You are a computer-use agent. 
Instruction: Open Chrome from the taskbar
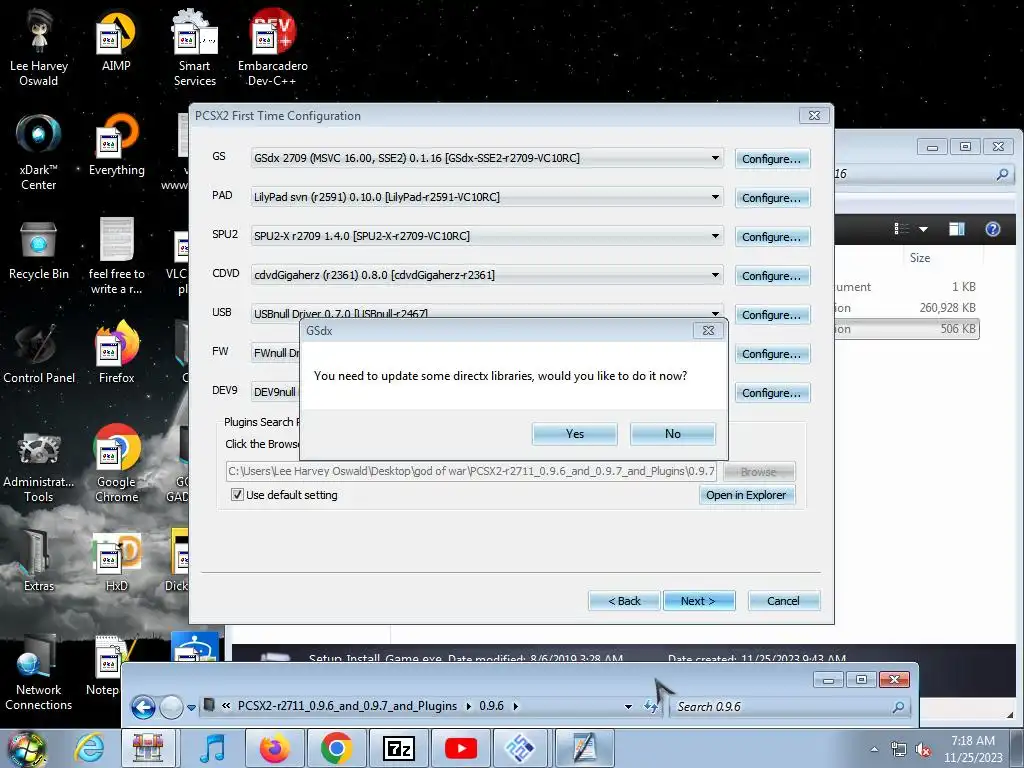point(336,748)
